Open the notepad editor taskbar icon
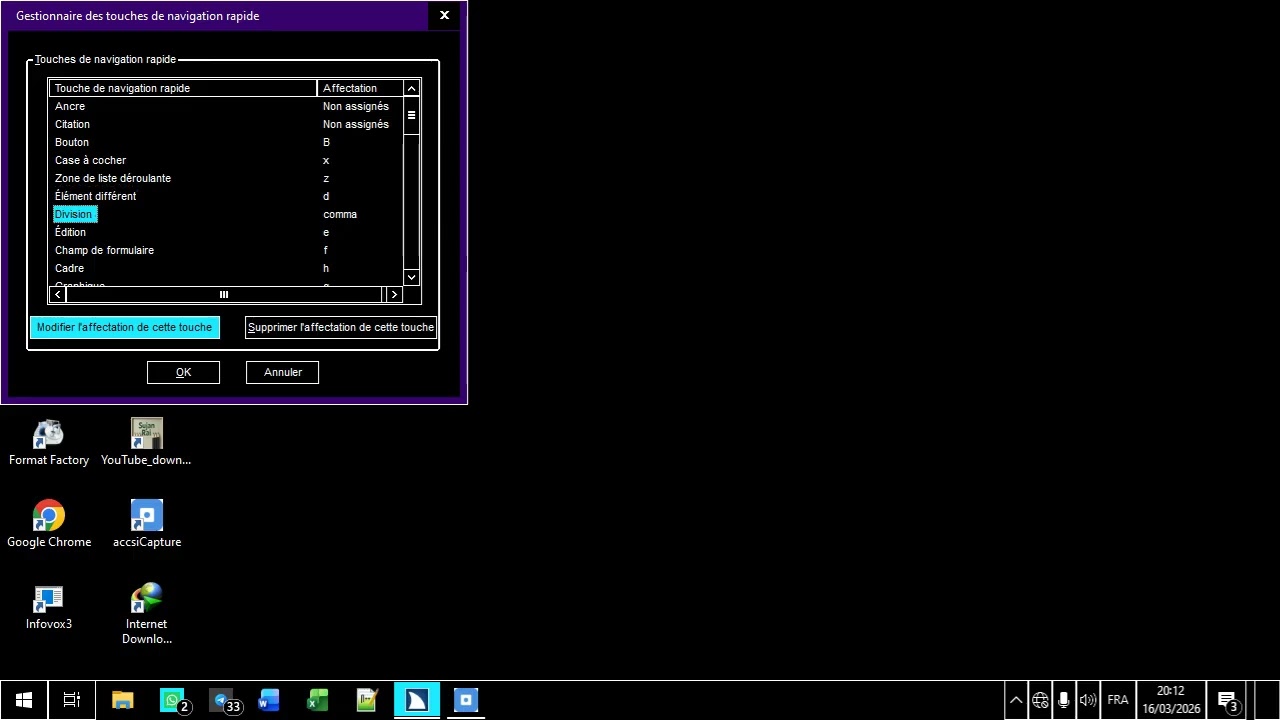This screenshot has width=1280, height=720. pos(367,700)
